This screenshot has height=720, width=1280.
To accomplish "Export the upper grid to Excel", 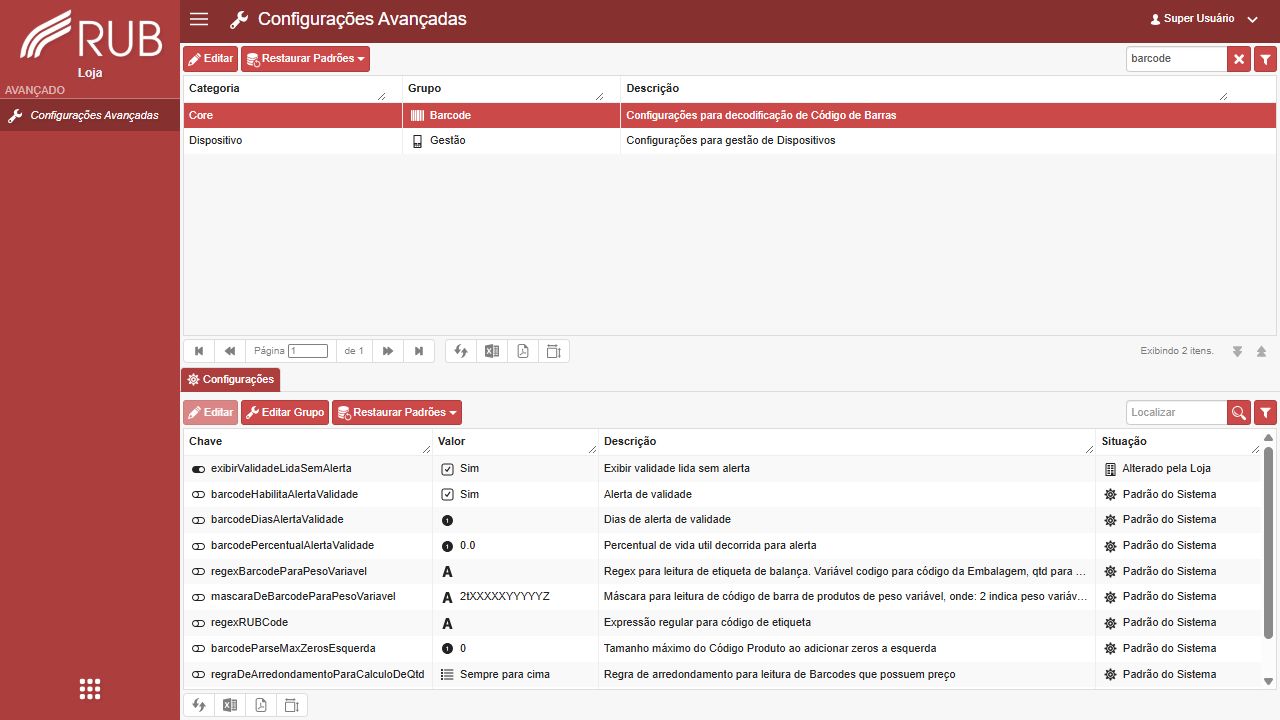I will [492, 351].
